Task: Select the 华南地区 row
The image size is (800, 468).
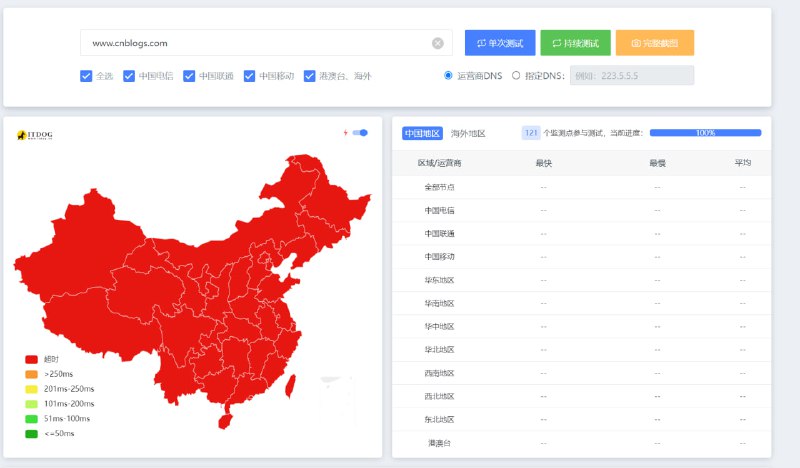Action: click(x=582, y=303)
